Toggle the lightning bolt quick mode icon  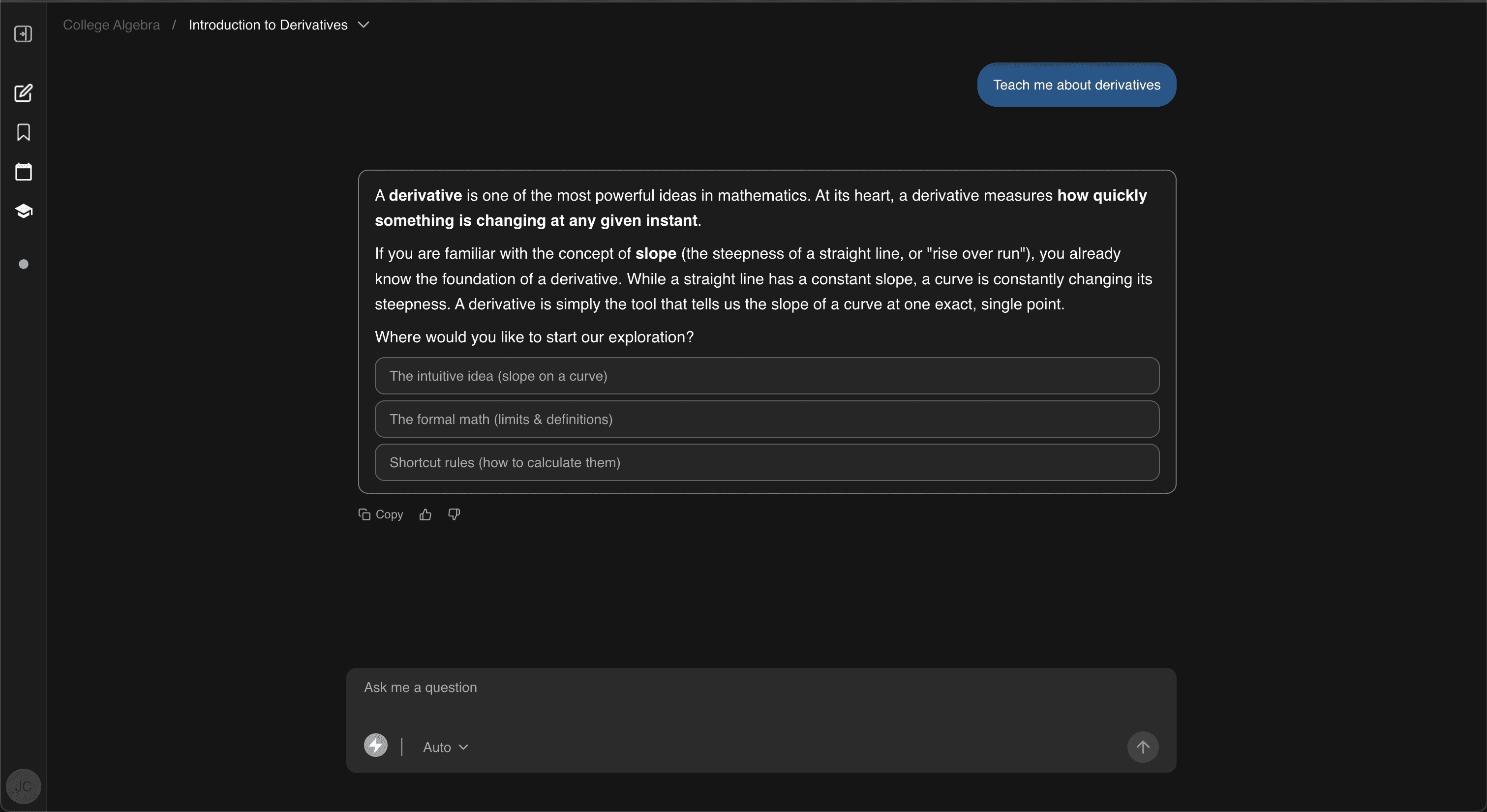pos(376,745)
